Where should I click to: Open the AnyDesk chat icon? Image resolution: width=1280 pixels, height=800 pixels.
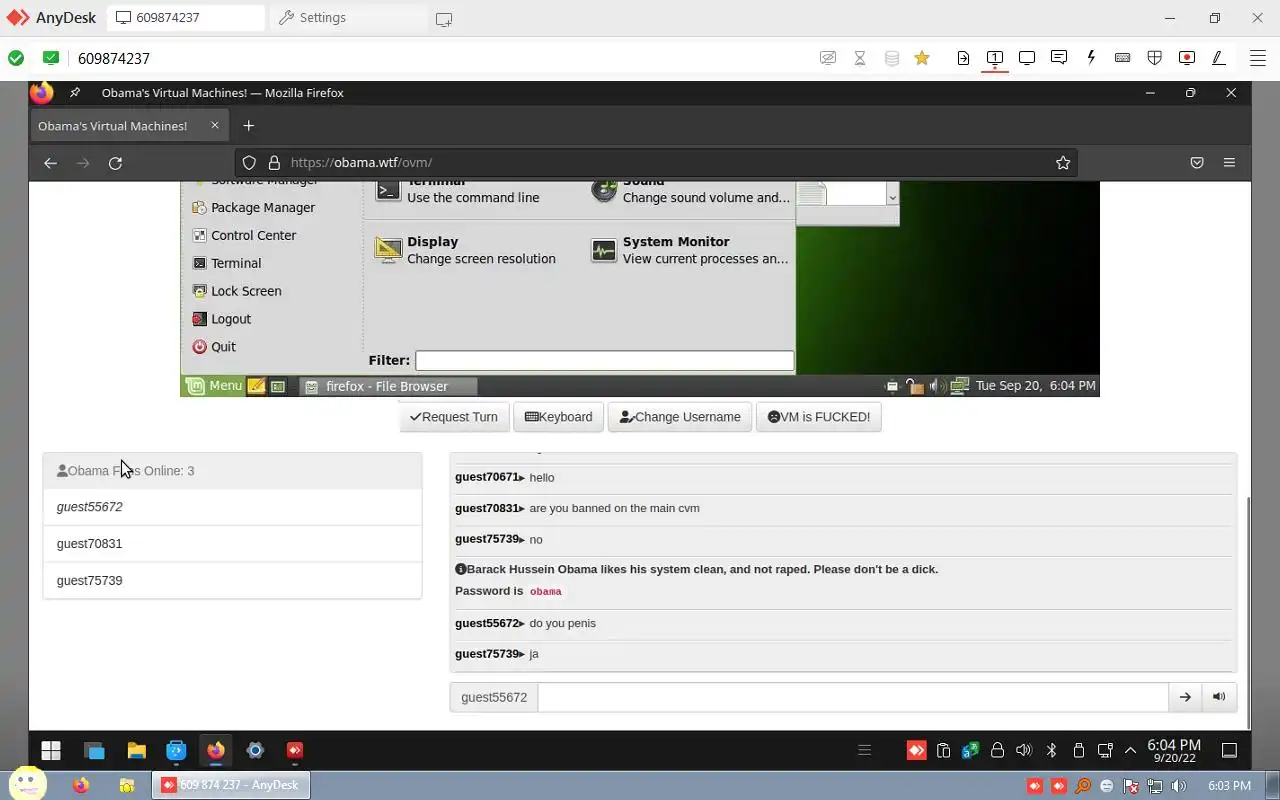click(1059, 58)
